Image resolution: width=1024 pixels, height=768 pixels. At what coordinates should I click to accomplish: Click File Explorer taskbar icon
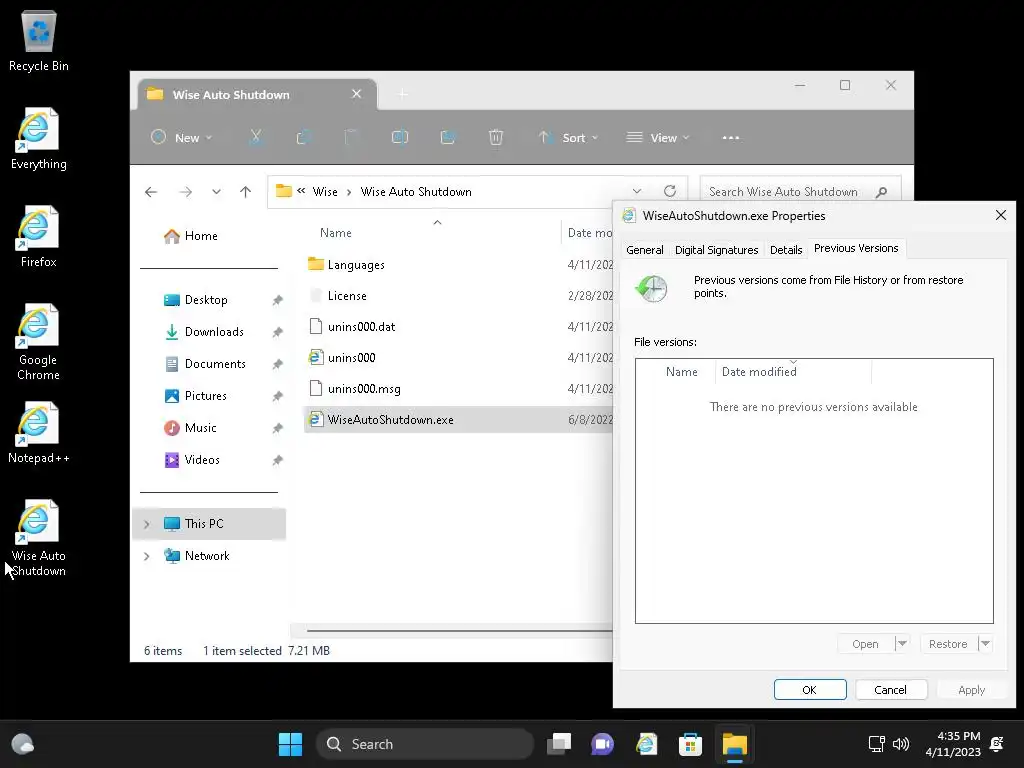point(734,744)
